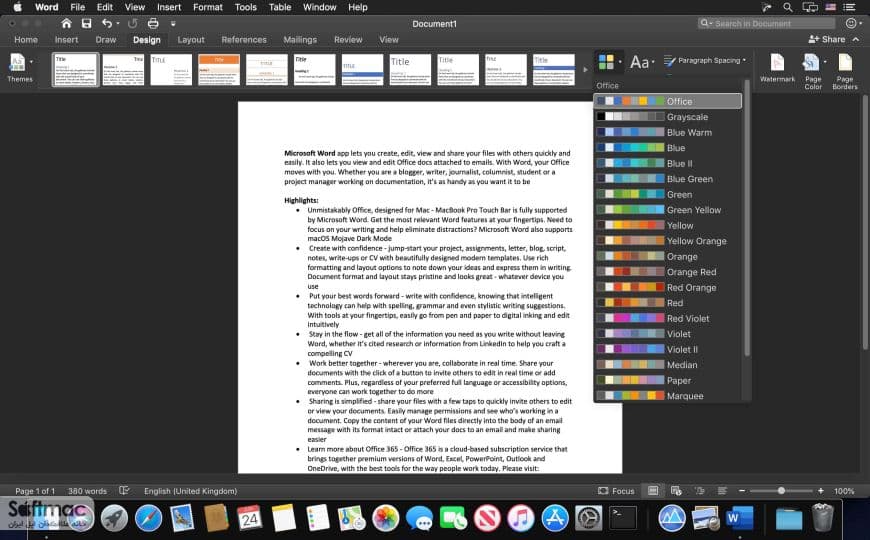Share the document
The width and height of the screenshot is (870, 540).
pyautogui.click(x=827, y=39)
